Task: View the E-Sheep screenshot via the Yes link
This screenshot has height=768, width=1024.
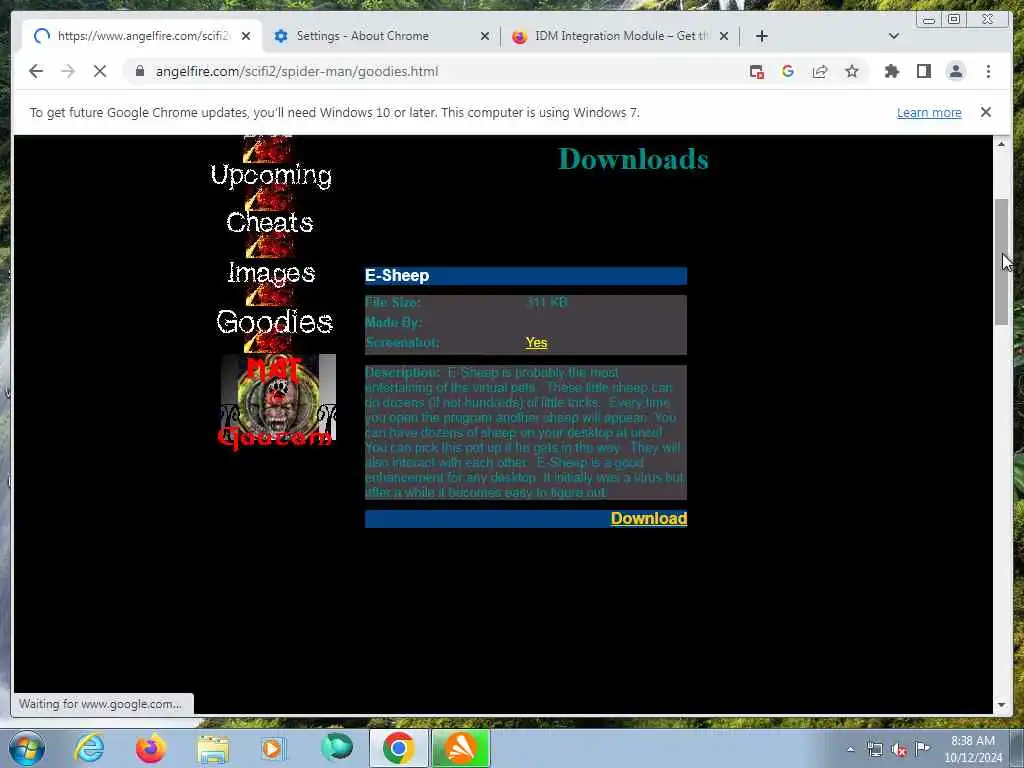Action: tap(536, 342)
